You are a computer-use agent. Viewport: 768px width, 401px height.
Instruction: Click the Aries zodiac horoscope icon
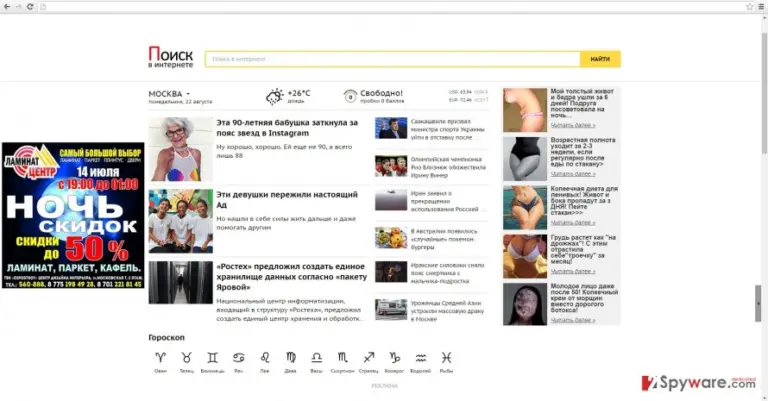tap(160, 357)
